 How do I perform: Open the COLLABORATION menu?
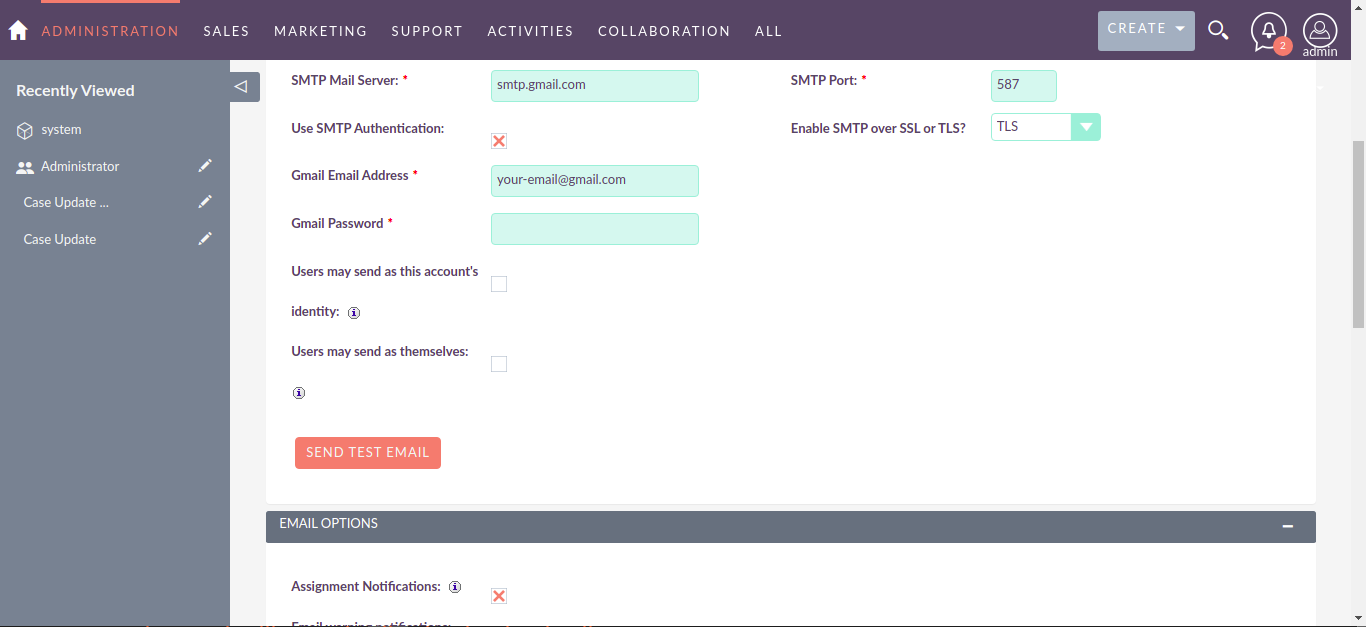coord(663,31)
